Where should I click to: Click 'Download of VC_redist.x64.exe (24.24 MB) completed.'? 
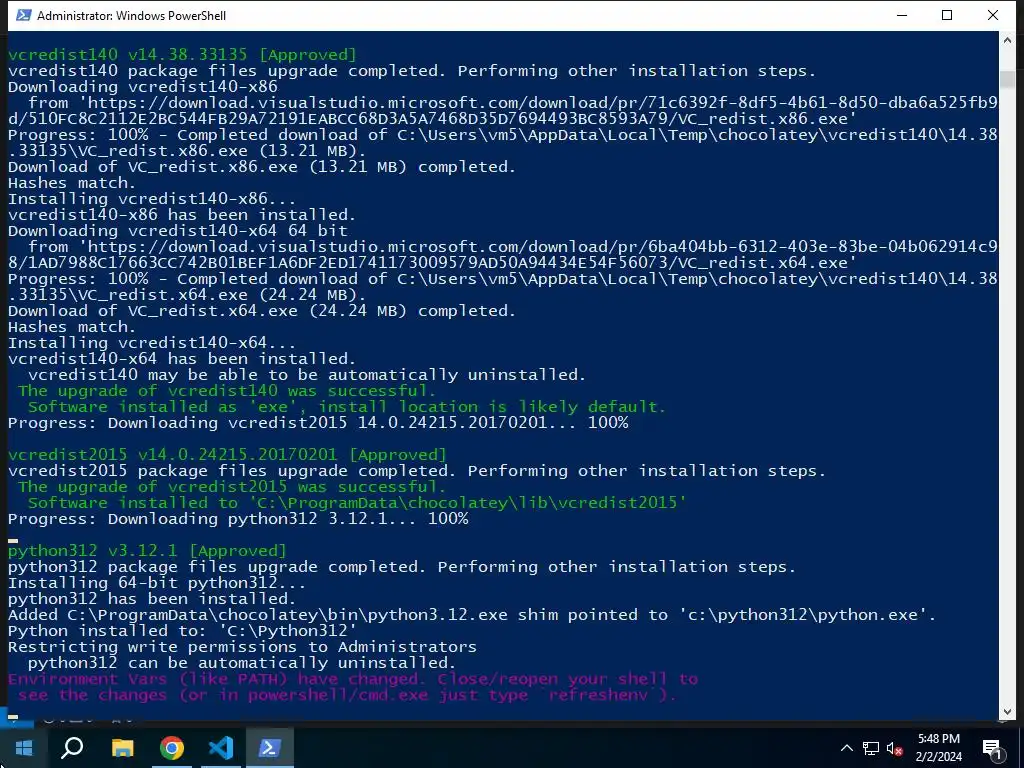[262, 311]
